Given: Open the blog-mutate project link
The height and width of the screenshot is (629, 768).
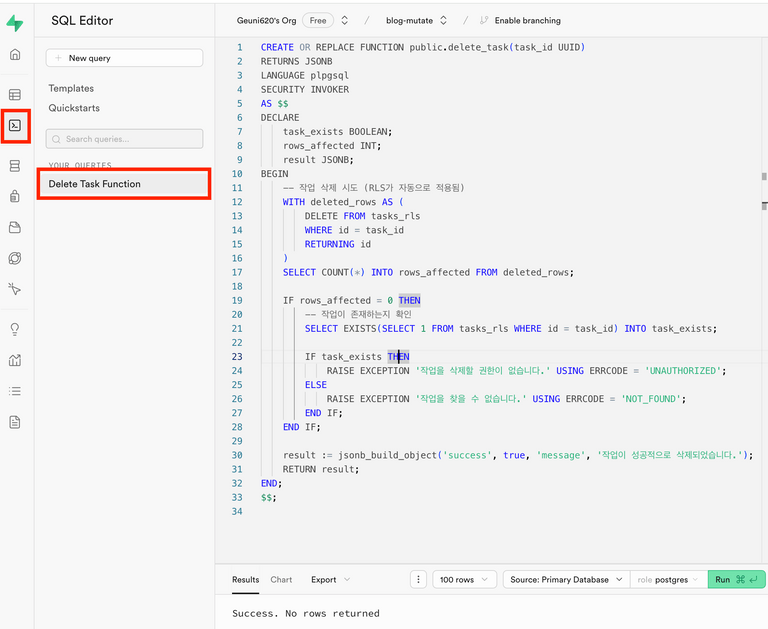Looking at the screenshot, I should click(x=409, y=21).
